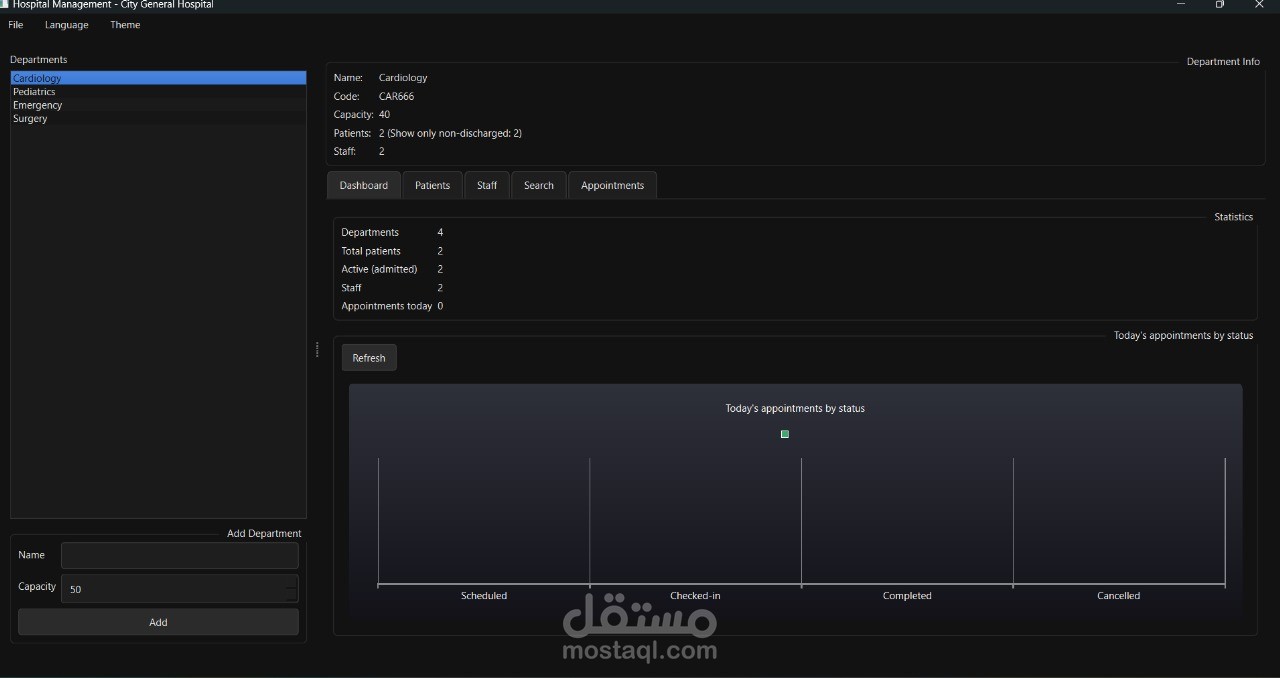Close the Hospital Management window
1280x678 pixels.
(1259, 4)
